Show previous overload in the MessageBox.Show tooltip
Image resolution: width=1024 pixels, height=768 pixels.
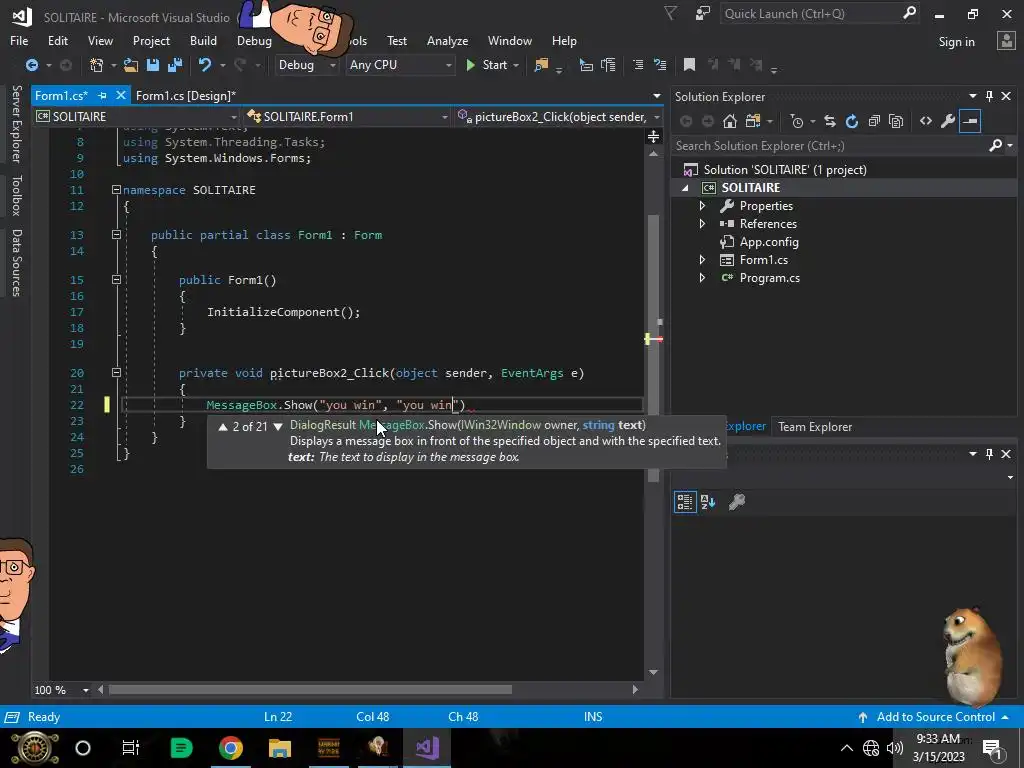(x=223, y=426)
